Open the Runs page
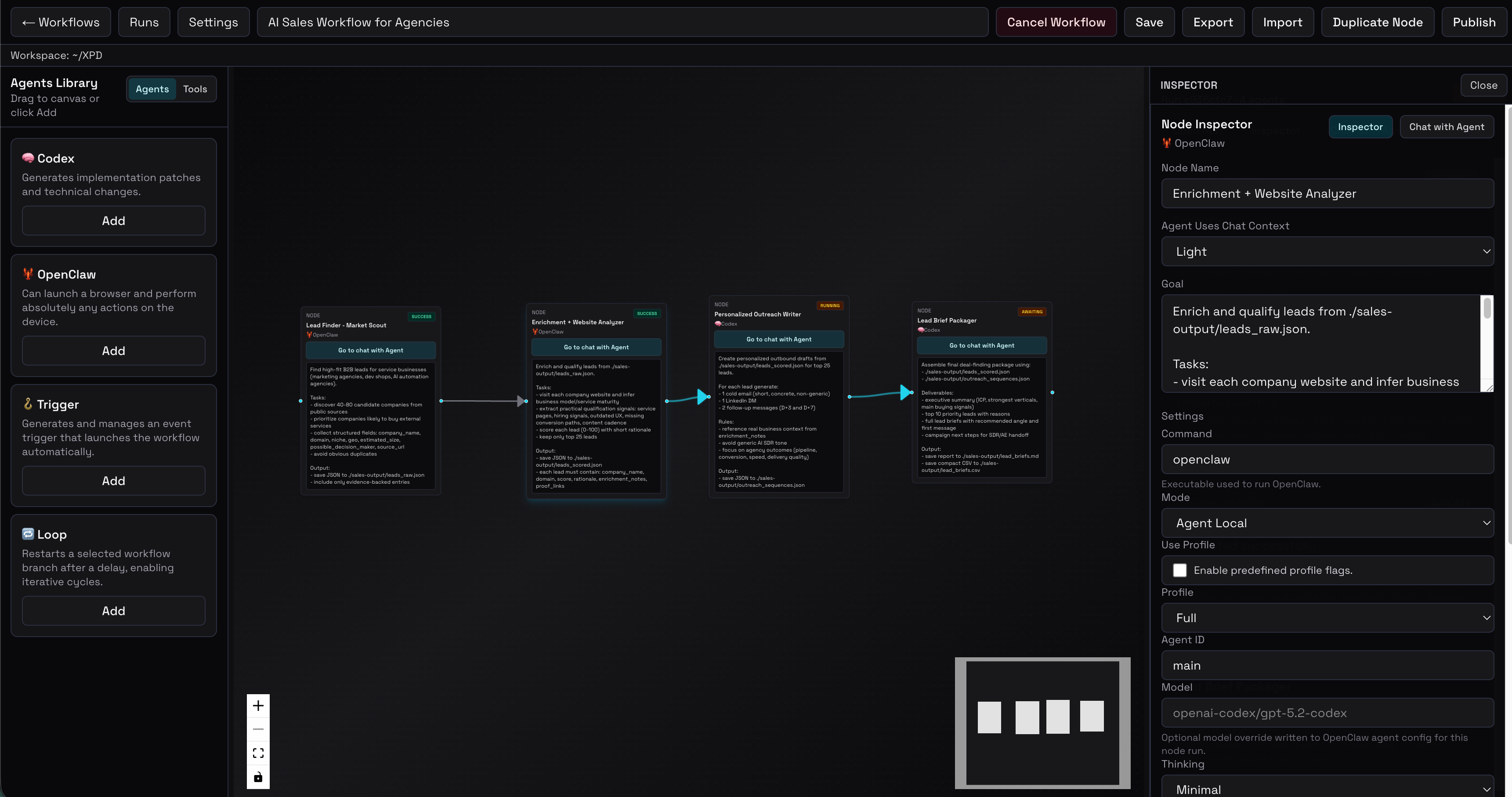Image resolution: width=1512 pixels, height=797 pixels. click(x=144, y=22)
